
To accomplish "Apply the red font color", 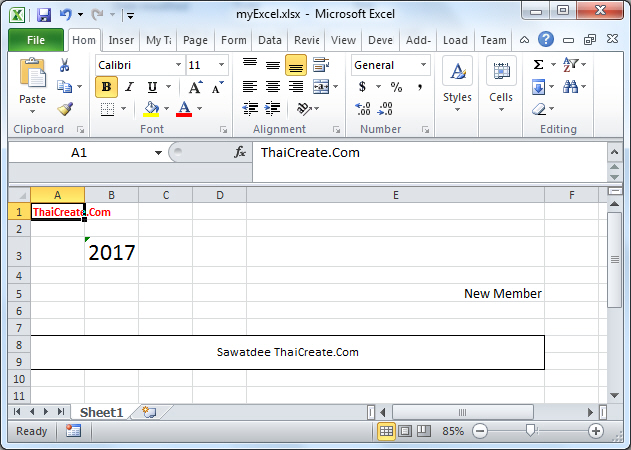I will click(x=184, y=109).
